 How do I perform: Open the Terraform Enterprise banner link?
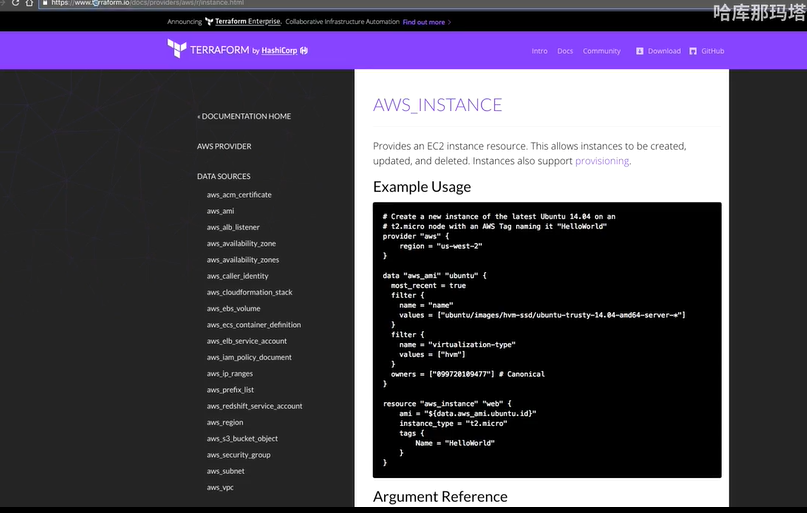point(248,22)
